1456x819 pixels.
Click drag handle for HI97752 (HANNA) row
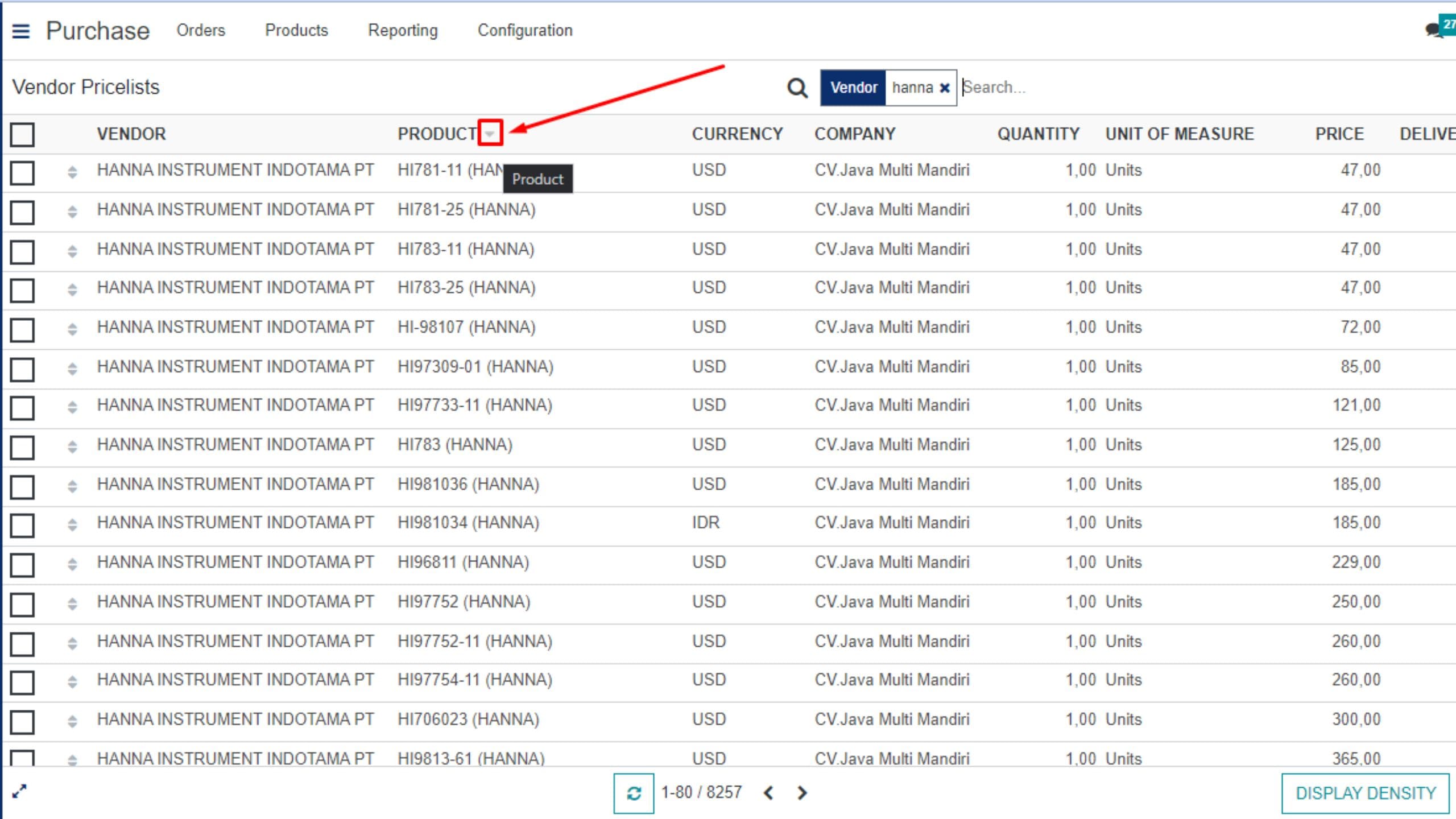click(72, 603)
